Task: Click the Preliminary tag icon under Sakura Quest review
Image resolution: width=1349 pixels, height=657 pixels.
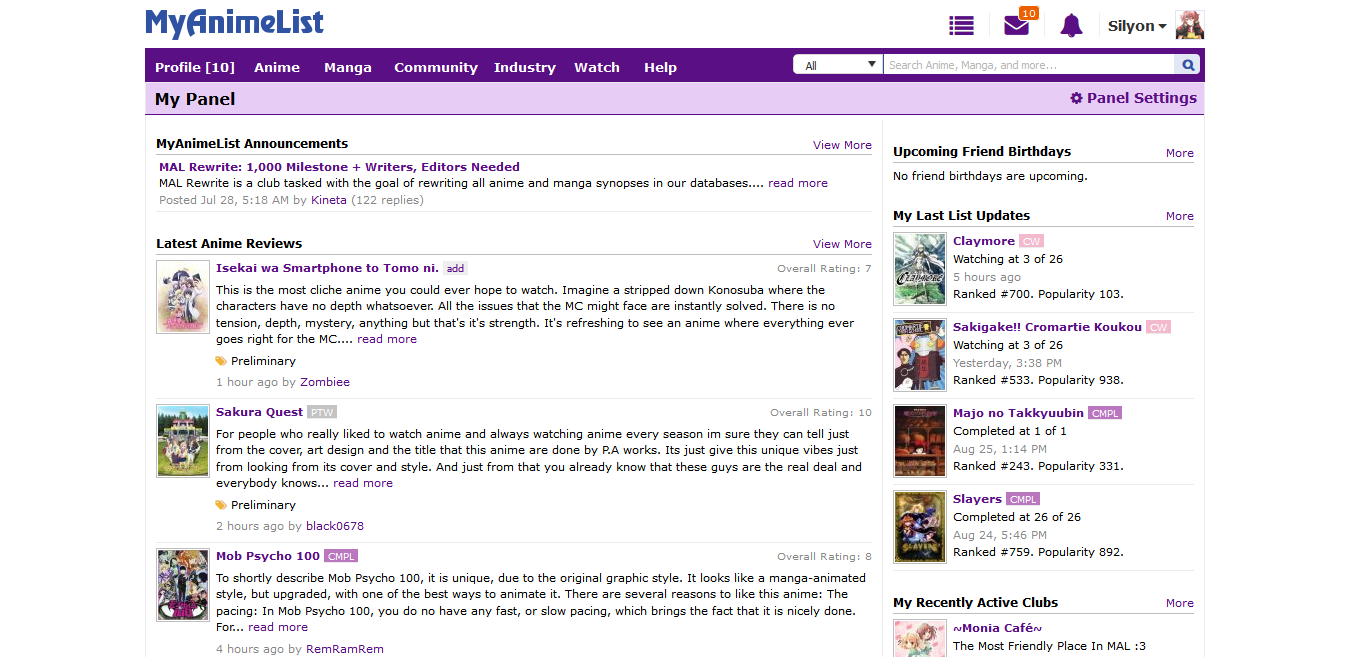Action: pyautogui.click(x=221, y=505)
